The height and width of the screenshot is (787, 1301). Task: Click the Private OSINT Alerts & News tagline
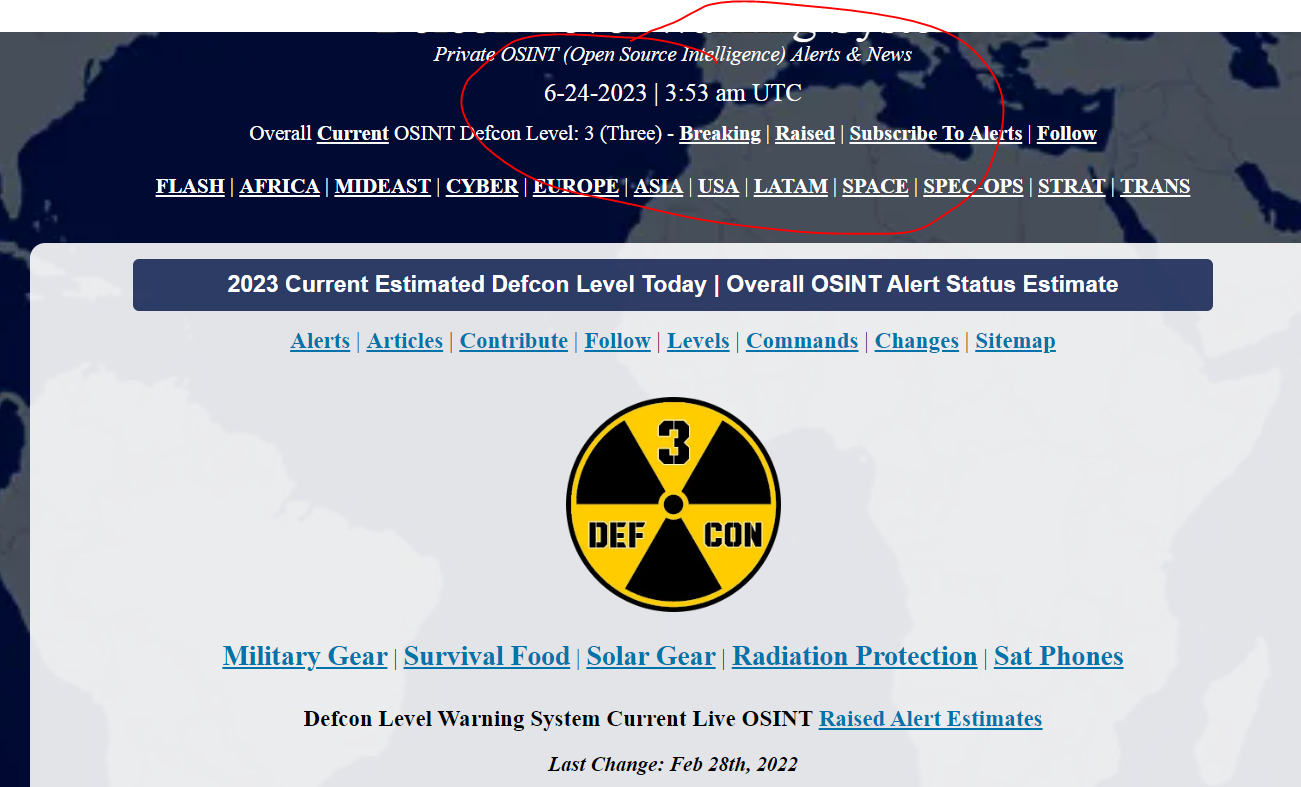[x=673, y=54]
